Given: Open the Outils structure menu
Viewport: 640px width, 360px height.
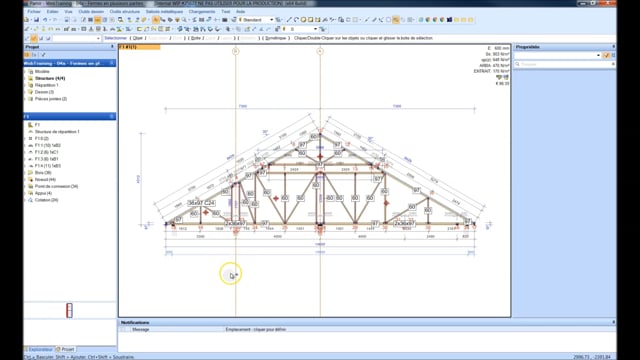Looking at the screenshot, I should [125, 11].
